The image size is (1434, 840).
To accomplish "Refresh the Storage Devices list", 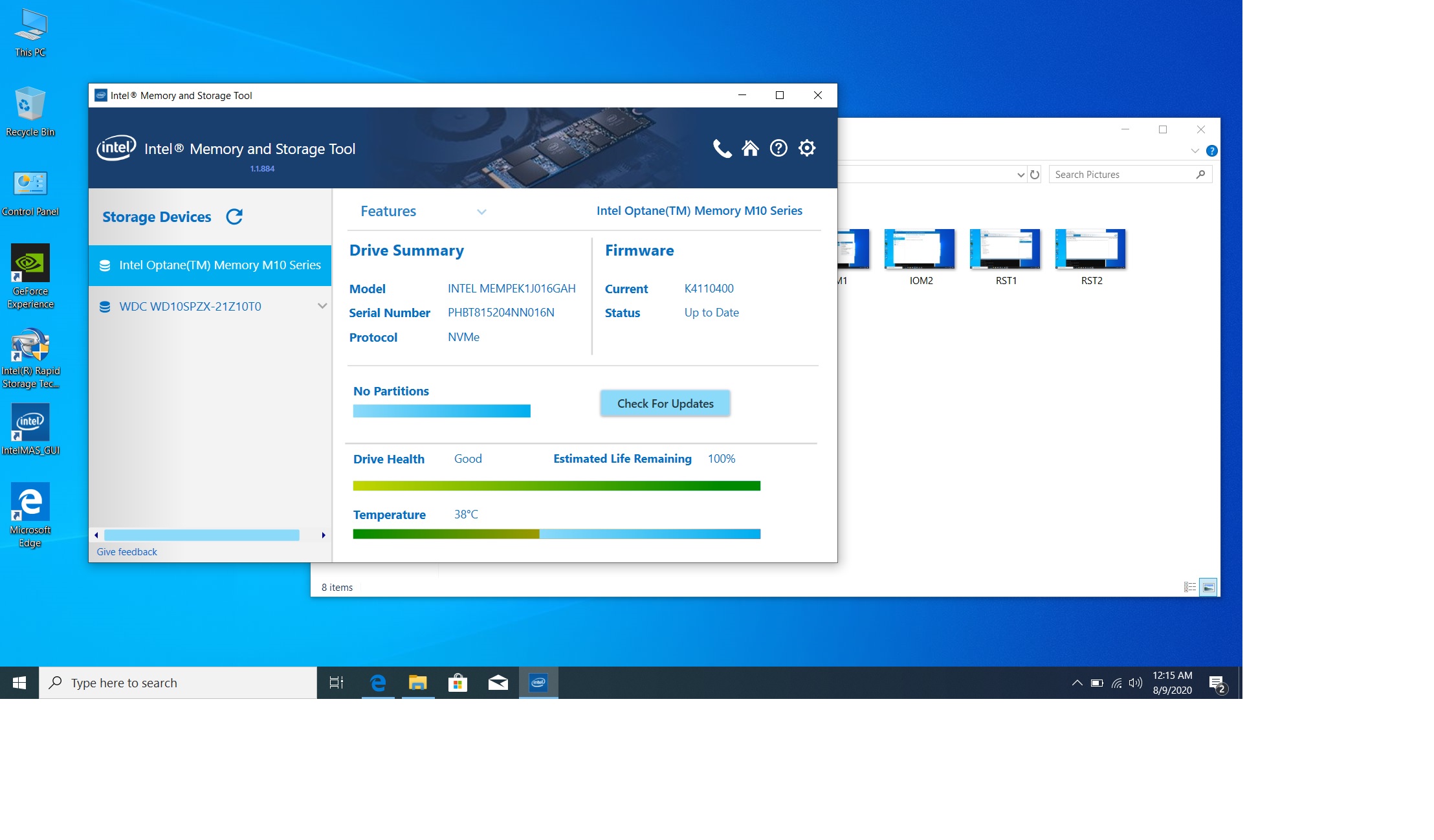I will [x=234, y=217].
